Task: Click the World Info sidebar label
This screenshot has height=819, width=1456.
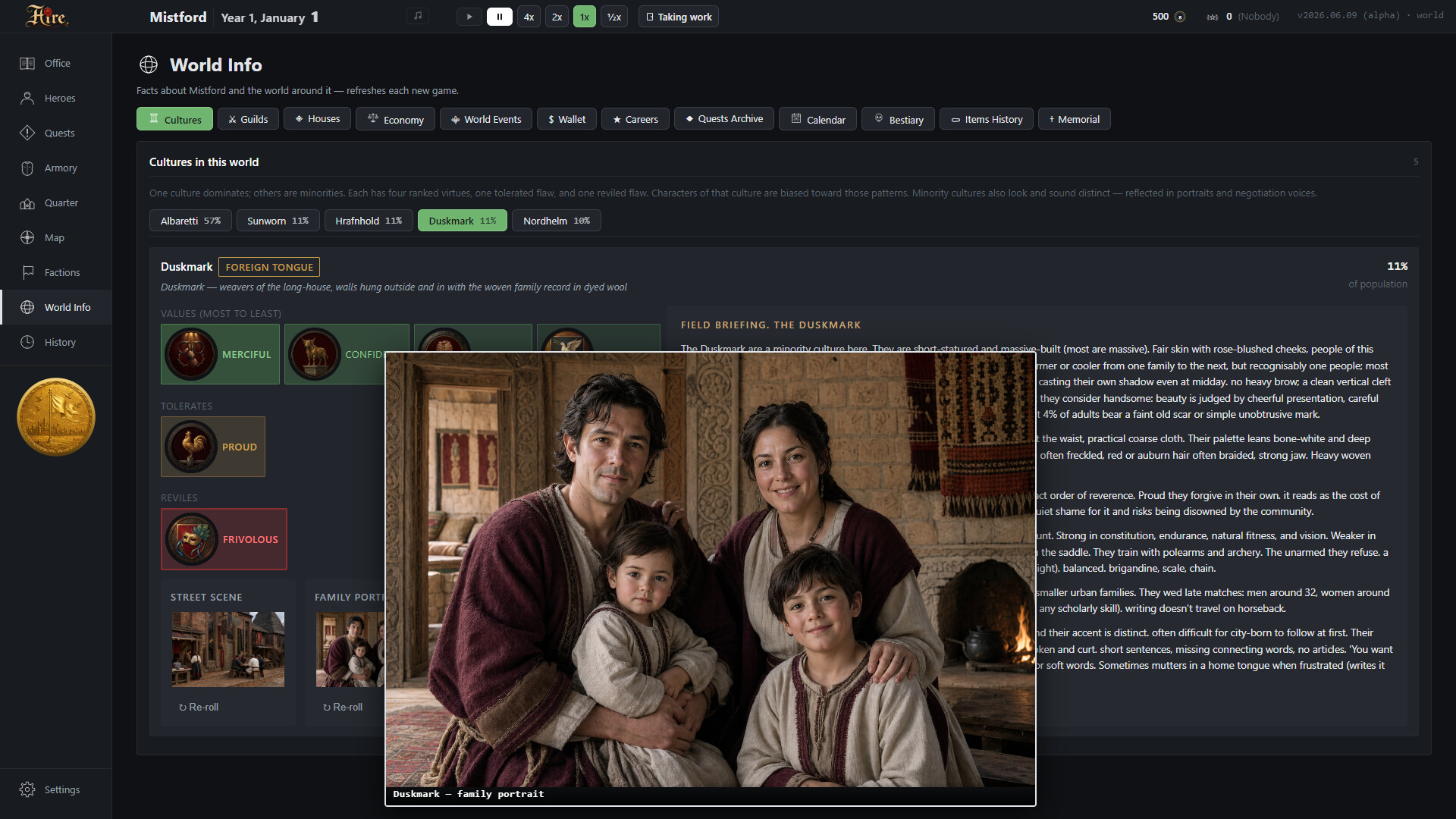Action: tap(67, 308)
